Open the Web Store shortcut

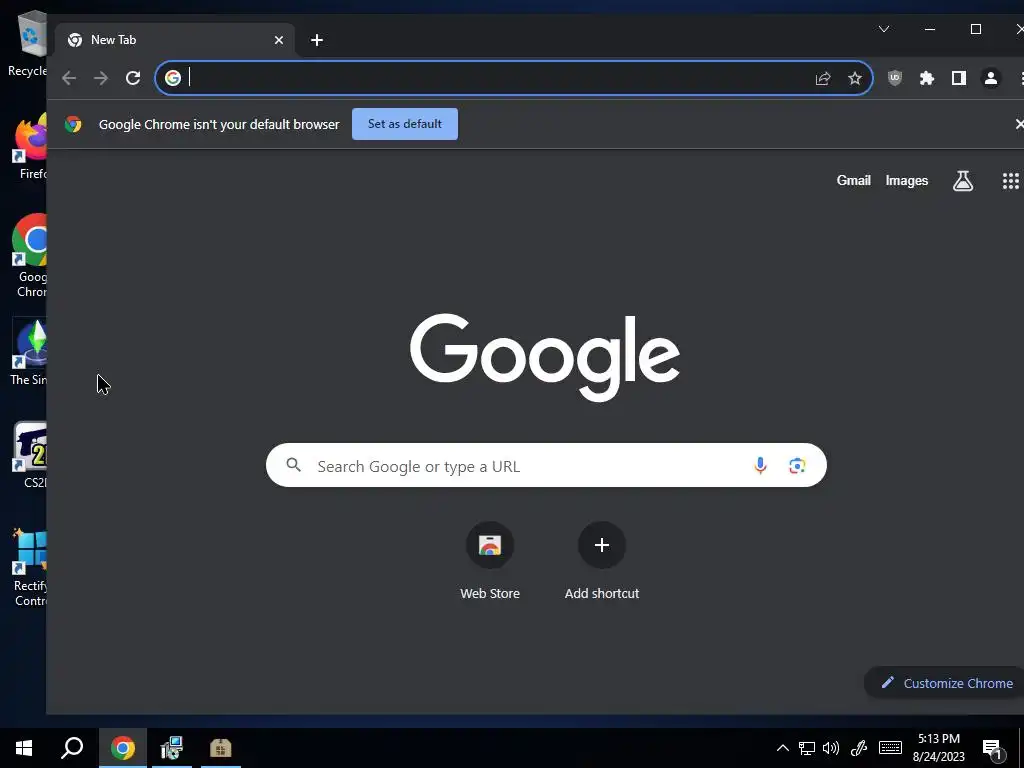tap(490, 562)
